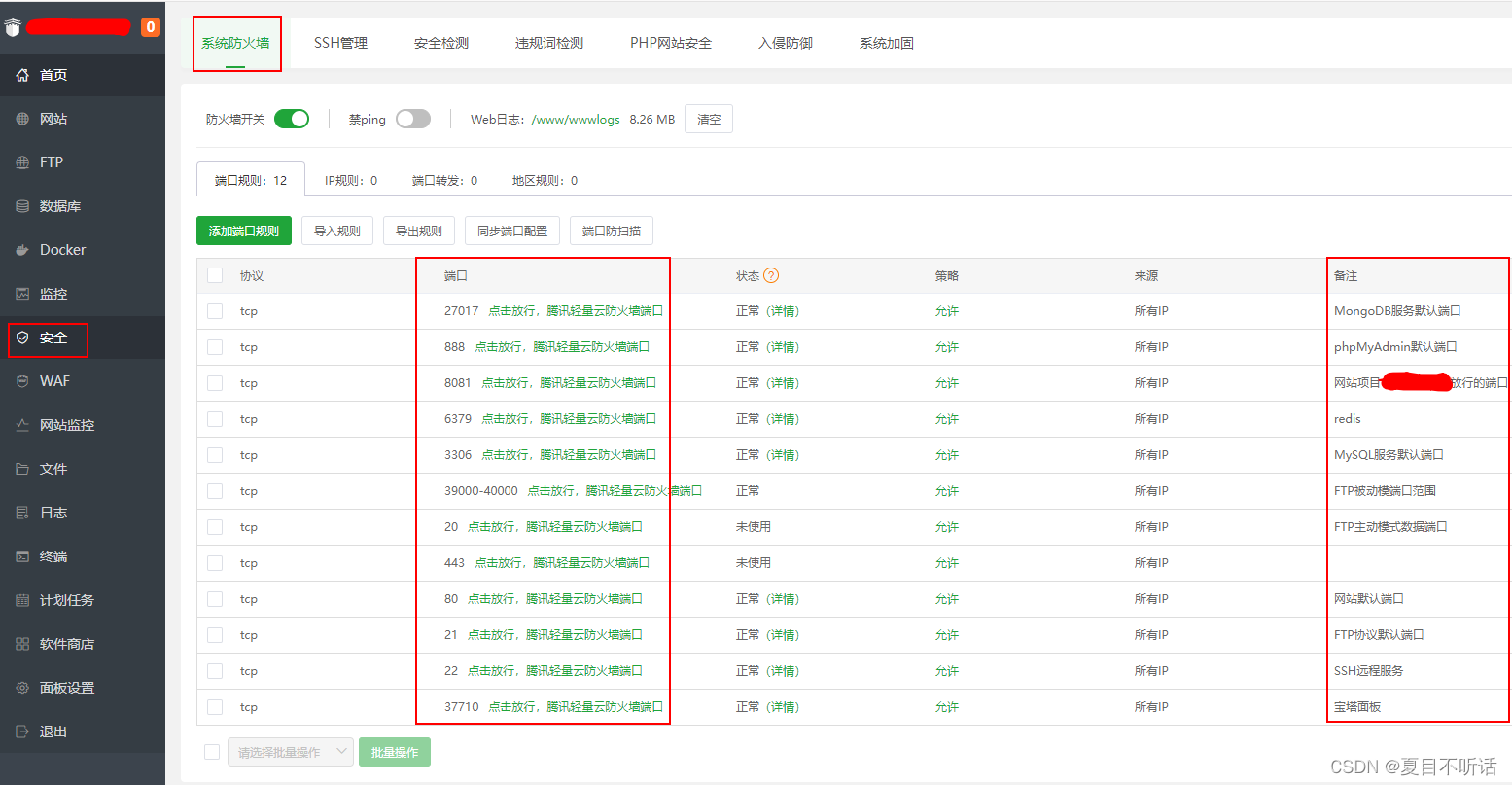Switch to the SSH管理 tab

tap(340, 43)
